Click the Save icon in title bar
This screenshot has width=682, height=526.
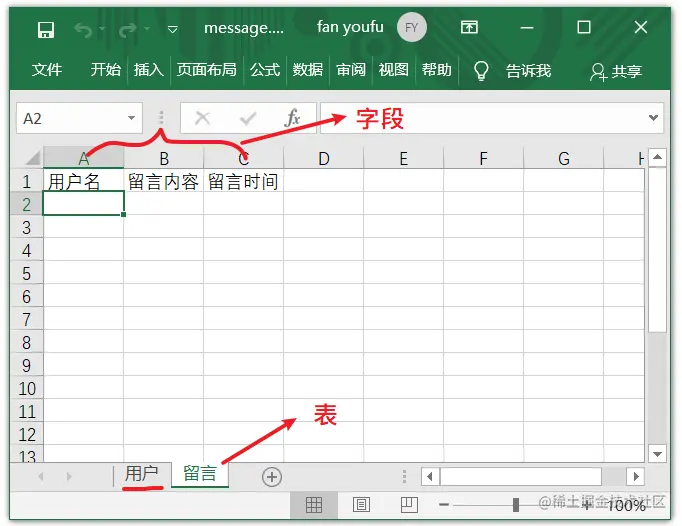(46, 30)
